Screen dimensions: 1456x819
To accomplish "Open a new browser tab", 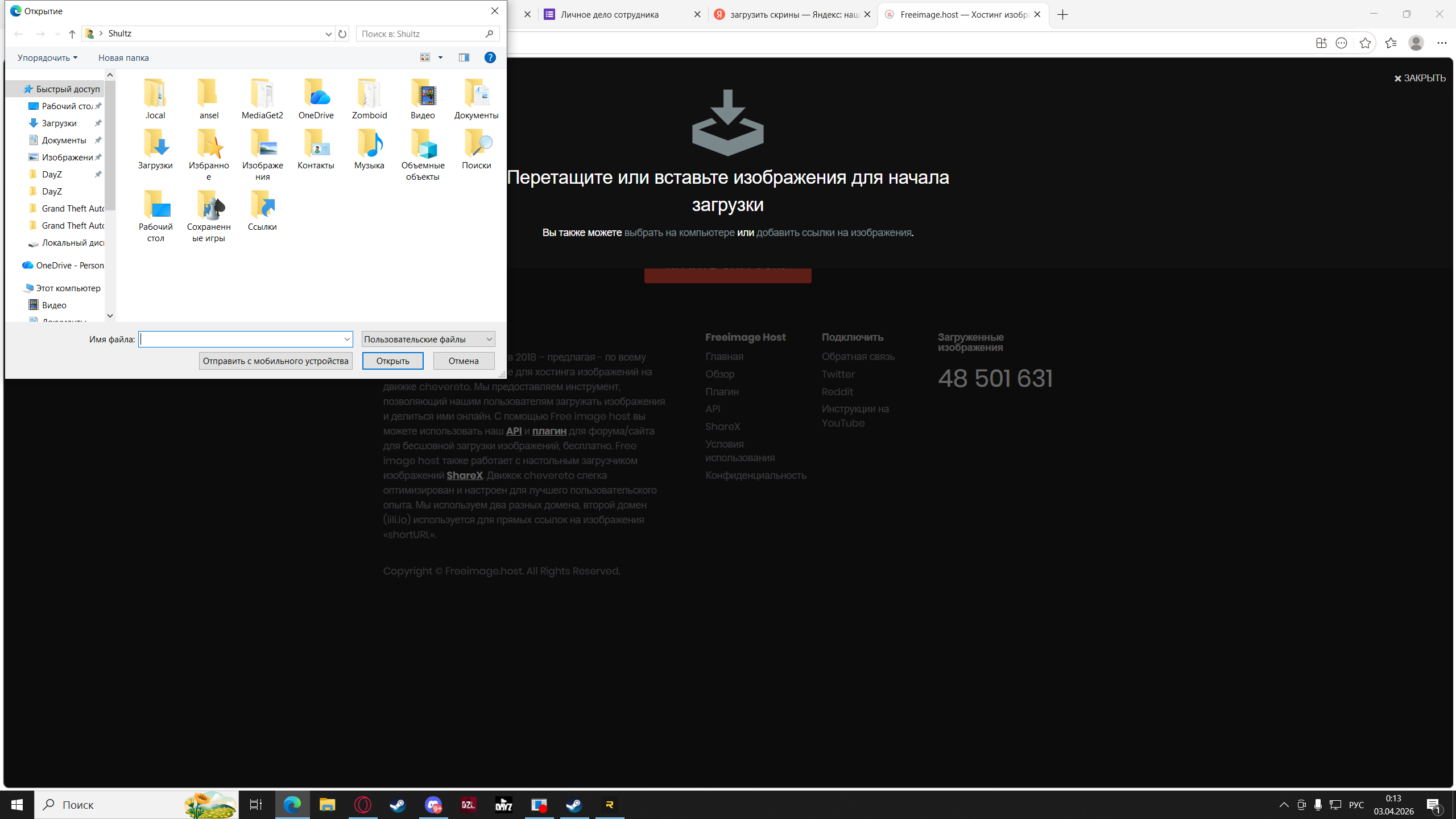I will (1062, 15).
